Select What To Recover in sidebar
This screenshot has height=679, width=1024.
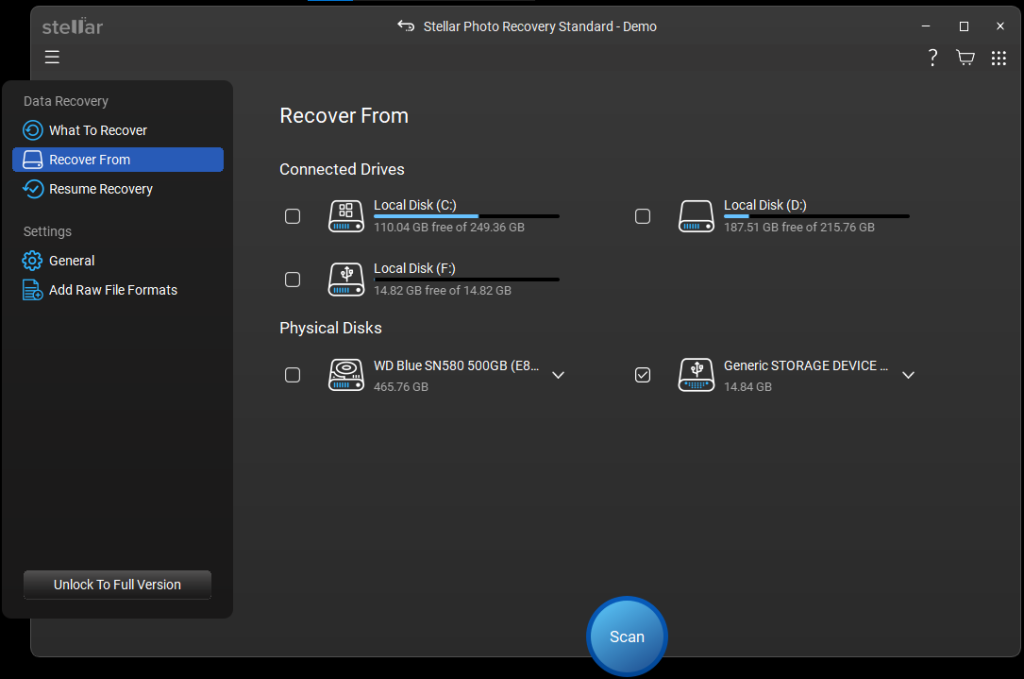pos(118,131)
